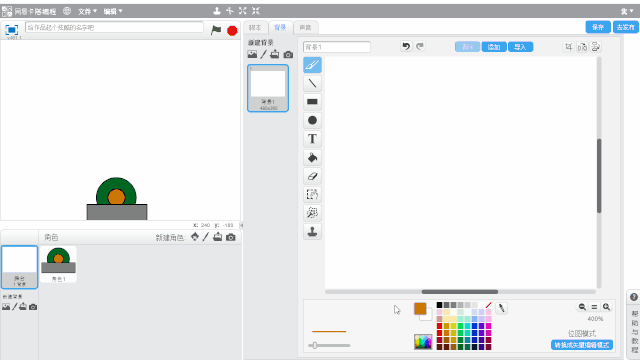Select the Brush paint tool
The height and width of the screenshot is (360, 640).
click(x=312, y=65)
